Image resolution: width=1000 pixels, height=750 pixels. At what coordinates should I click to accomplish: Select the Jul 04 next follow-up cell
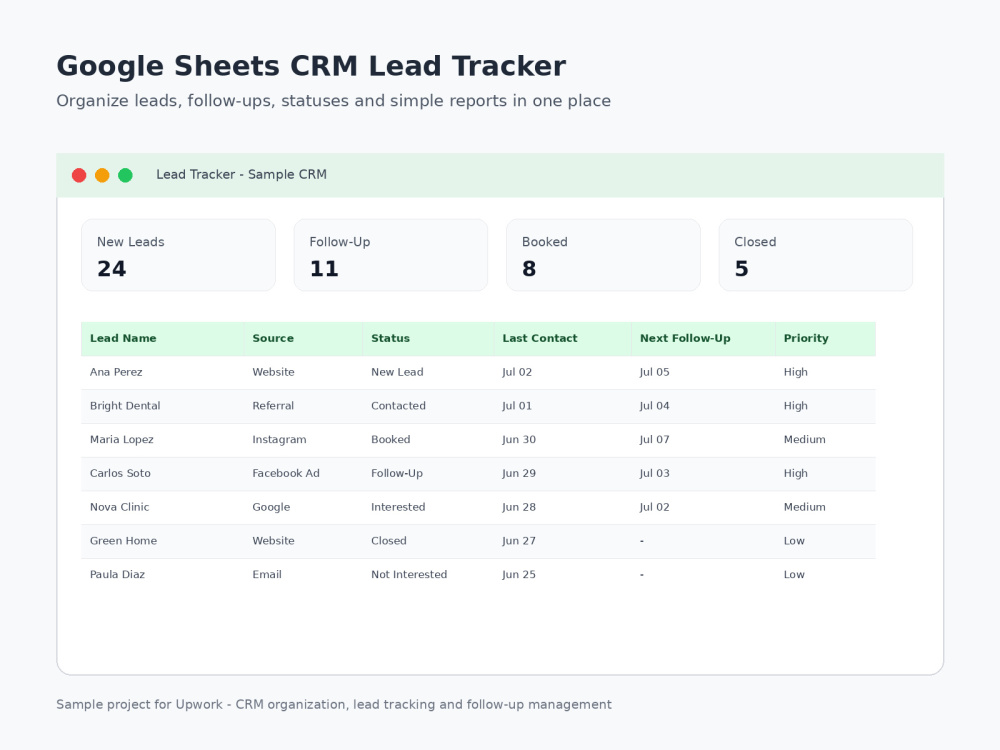703,406
